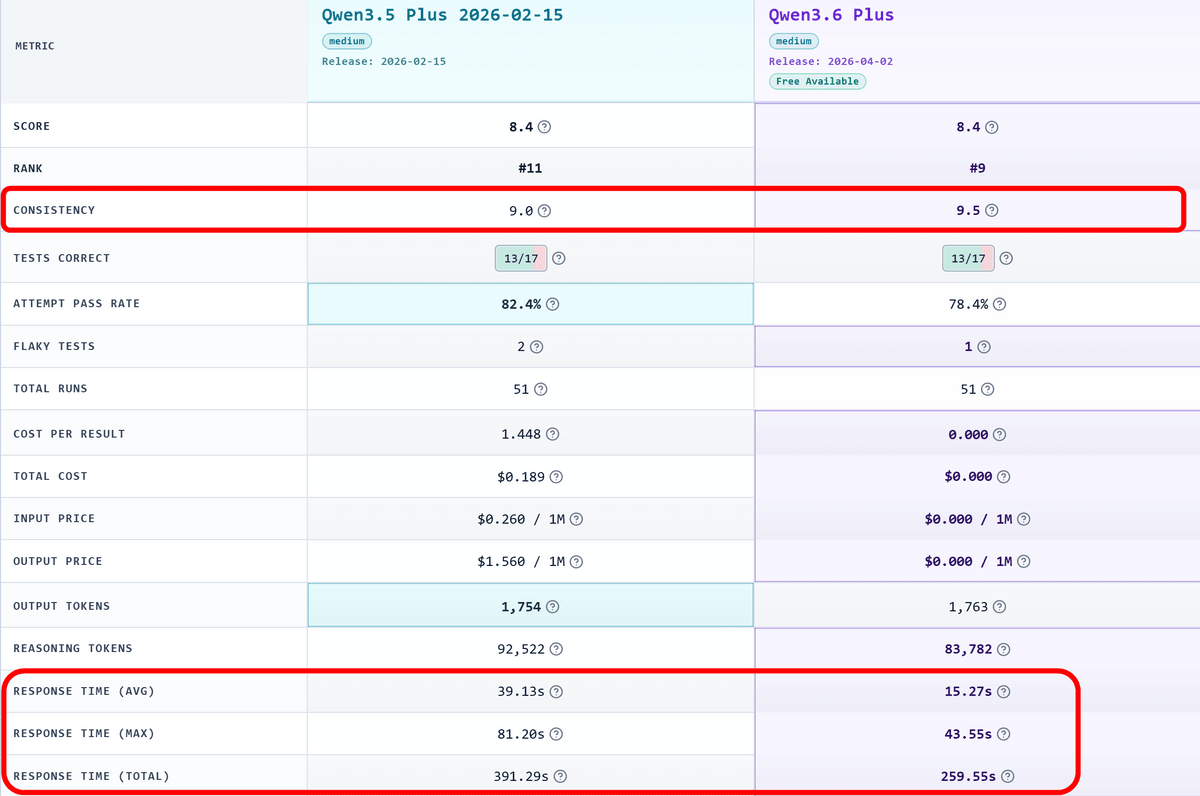
Task: Show tooltip icon for cost per result 1.448
Action: click(x=552, y=434)
